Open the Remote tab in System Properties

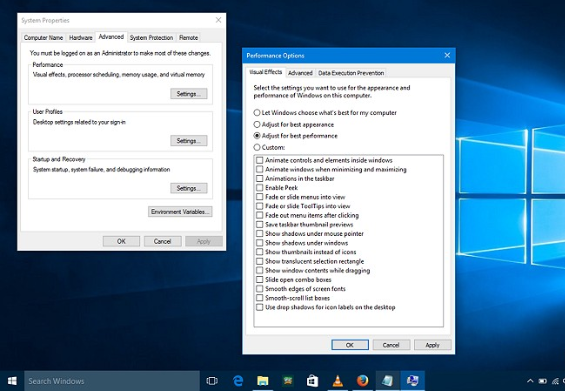[x=188, y=37]
